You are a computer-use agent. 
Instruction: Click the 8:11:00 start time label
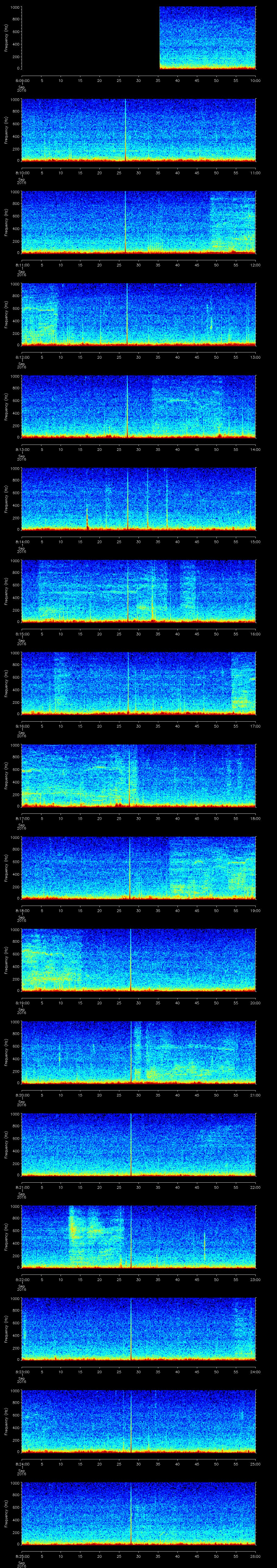[x=22, y=265]
